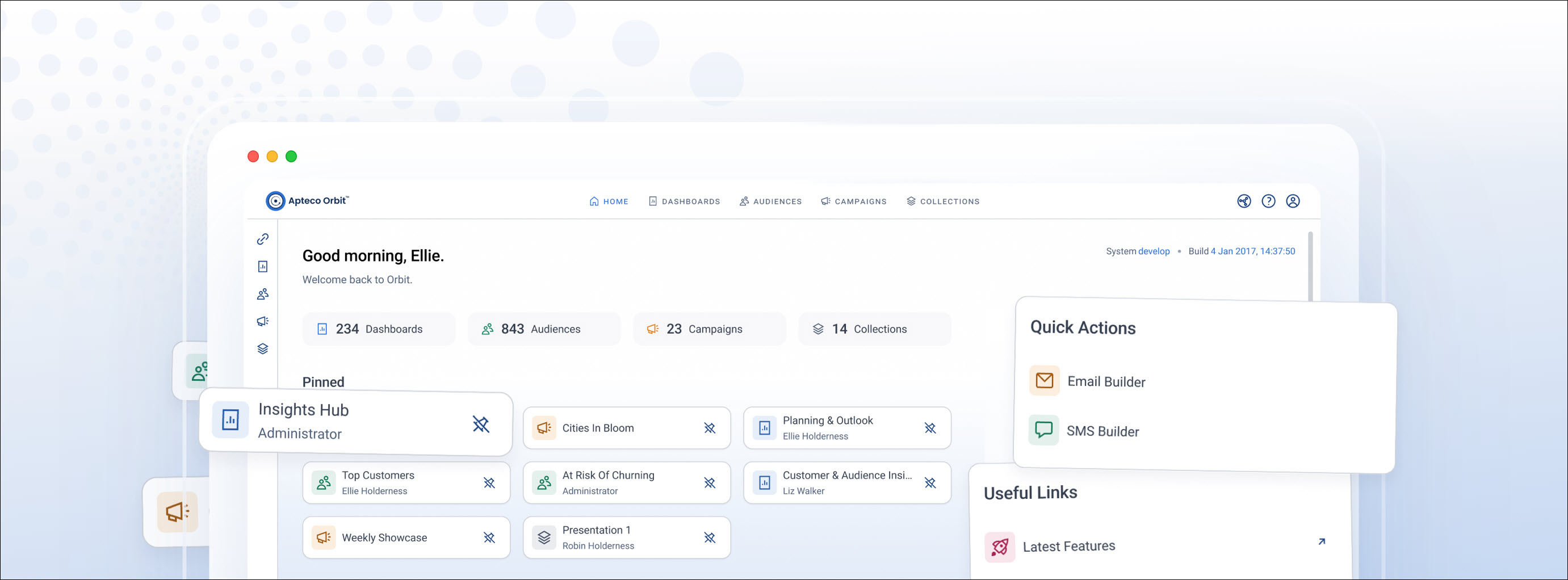1568x580 pixels.
Task: Open the Top Customers audience card
Action: tap(406, 483)
